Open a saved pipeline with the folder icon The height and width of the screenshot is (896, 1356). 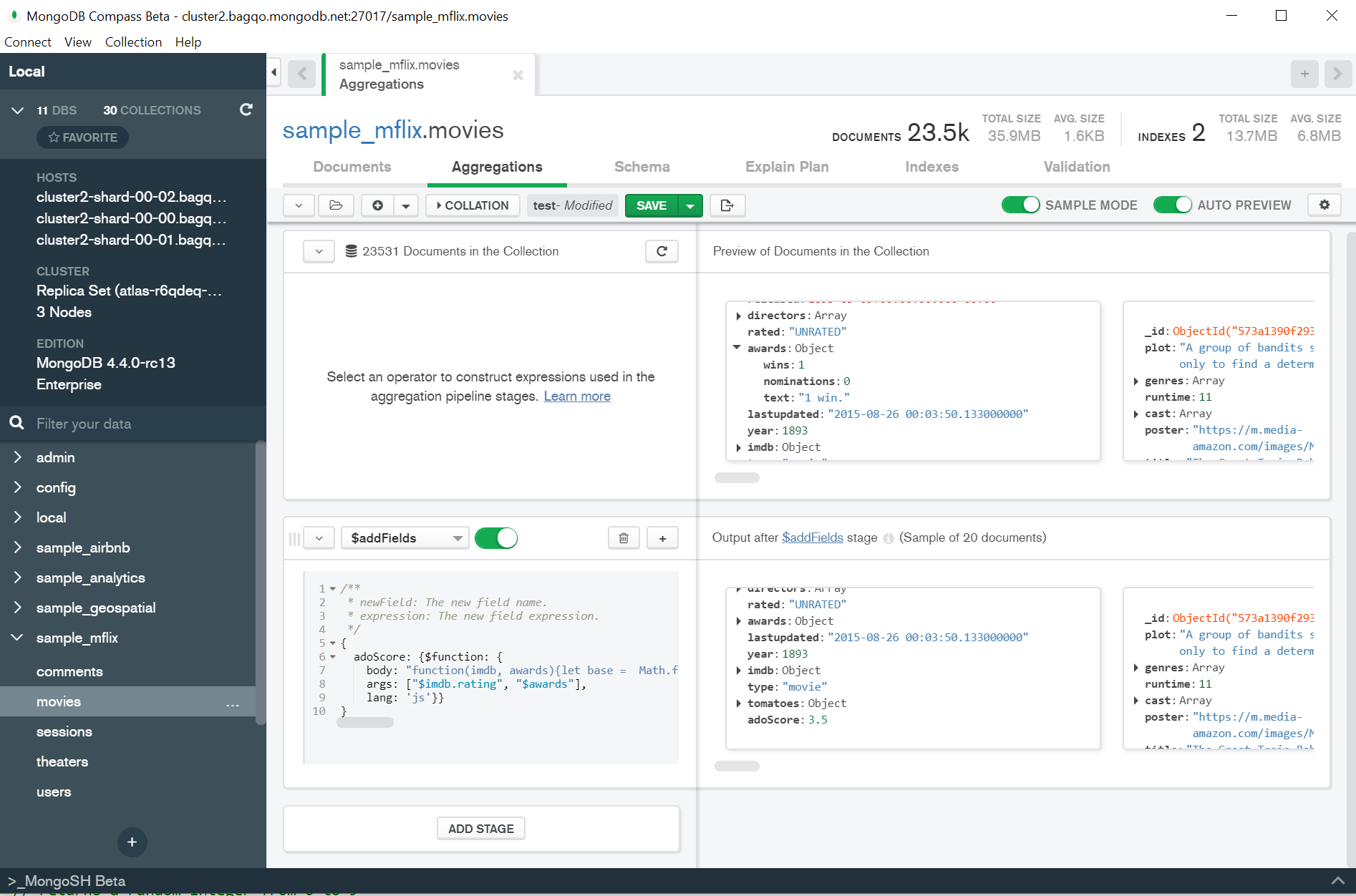pos(336,205)
